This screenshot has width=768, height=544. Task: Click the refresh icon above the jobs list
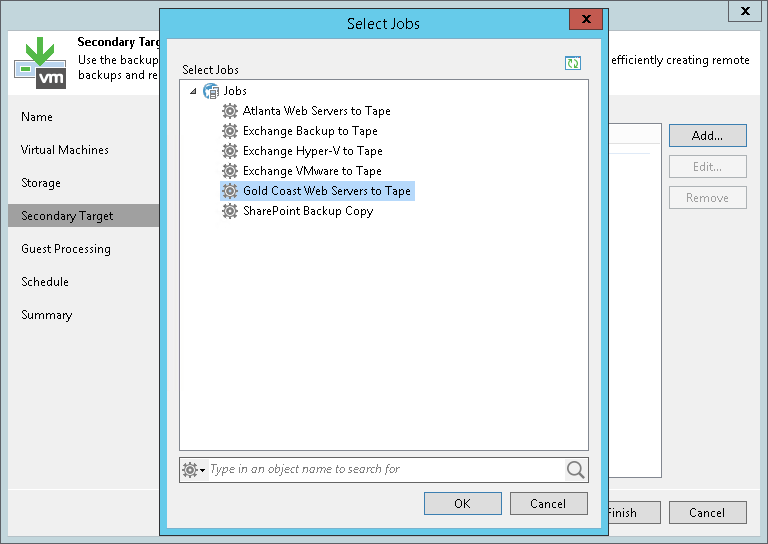point(572,63)
